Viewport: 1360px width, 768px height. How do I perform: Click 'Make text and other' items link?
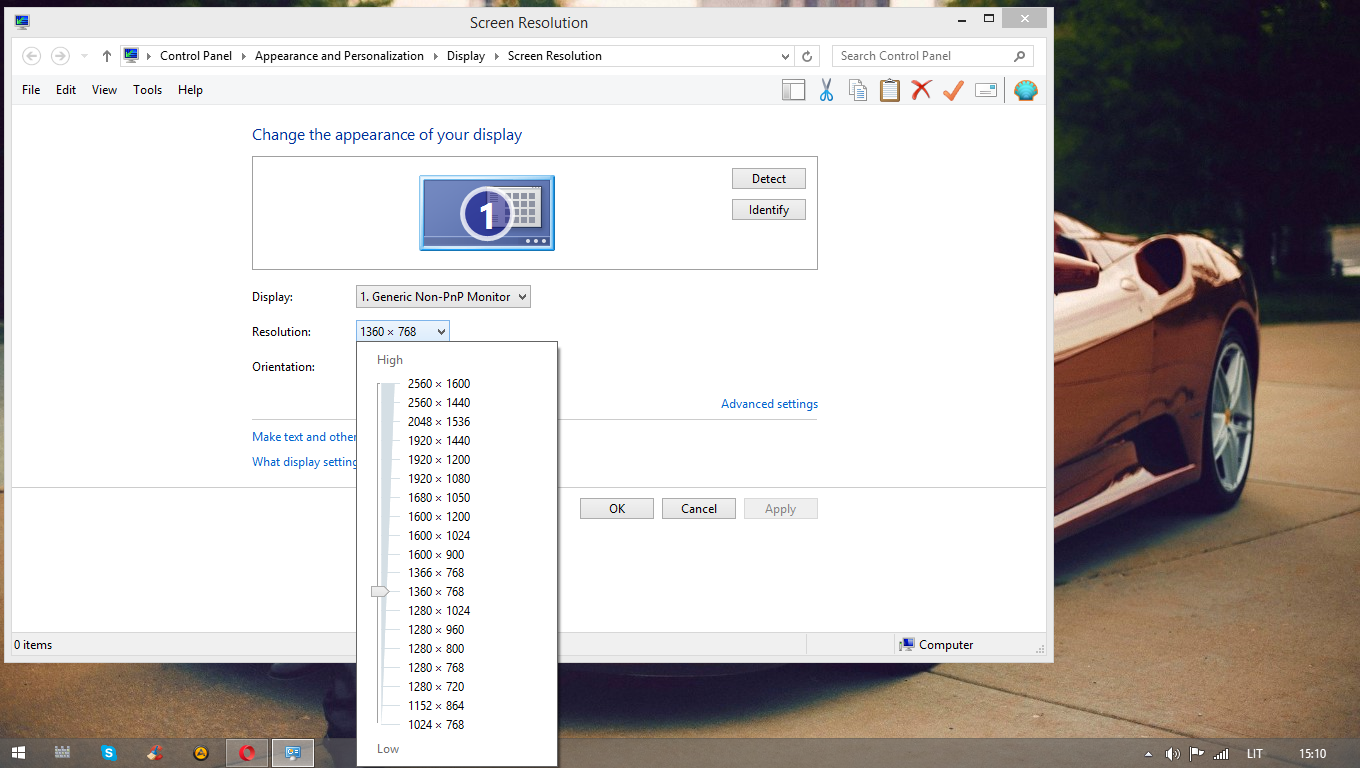tap(304, 437)
